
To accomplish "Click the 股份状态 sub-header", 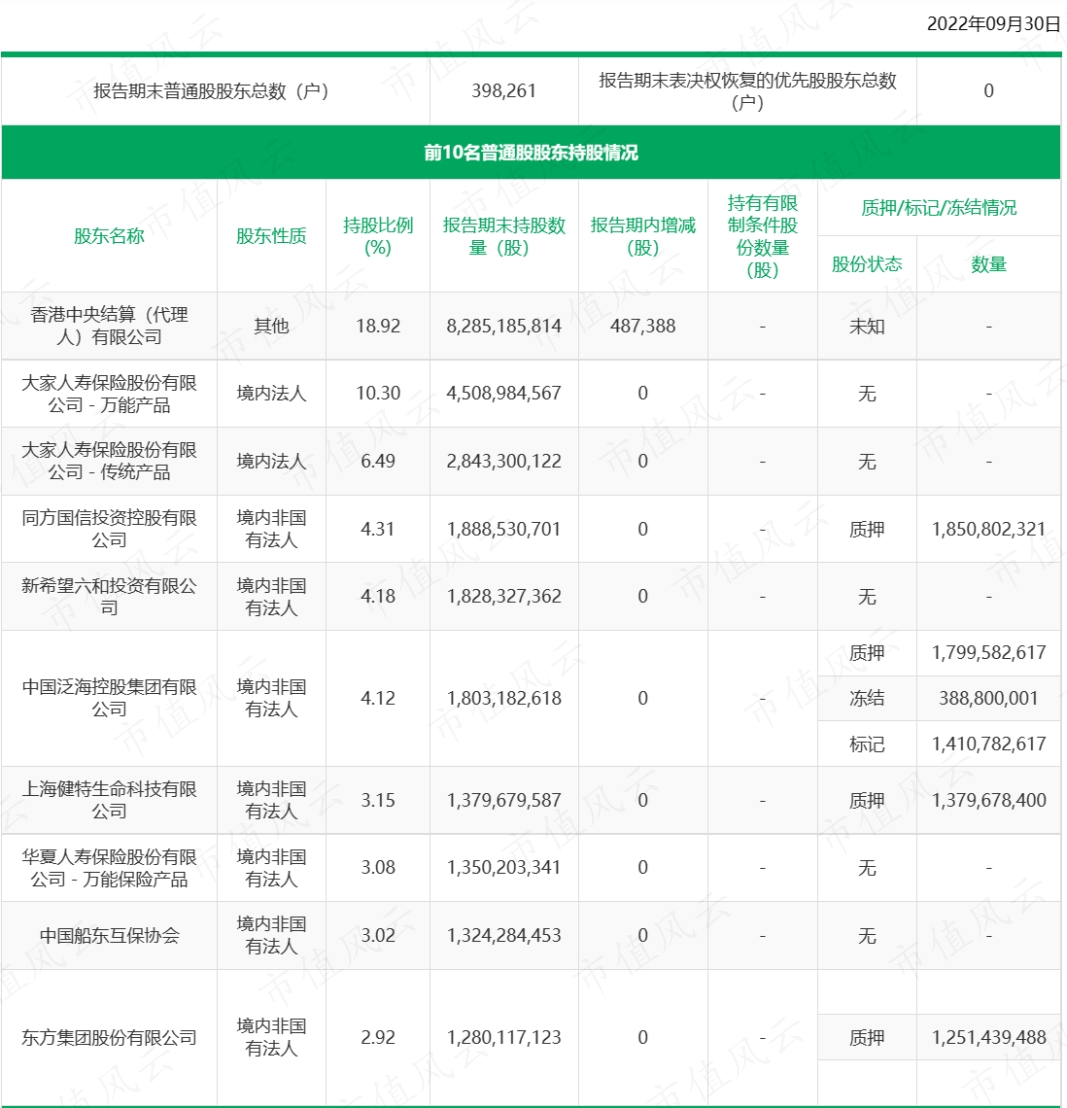I will tap(867, 264).
